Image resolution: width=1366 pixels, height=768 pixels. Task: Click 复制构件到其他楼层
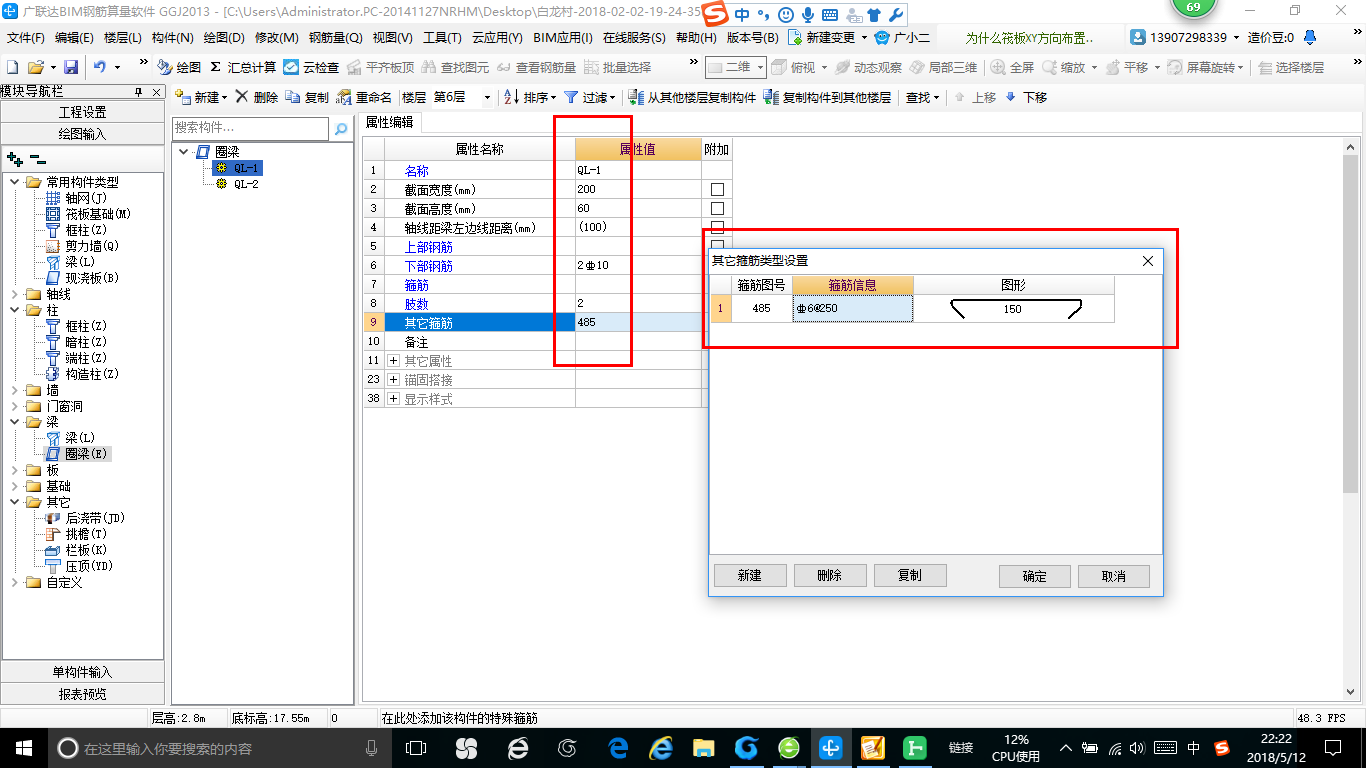point(827,97)
